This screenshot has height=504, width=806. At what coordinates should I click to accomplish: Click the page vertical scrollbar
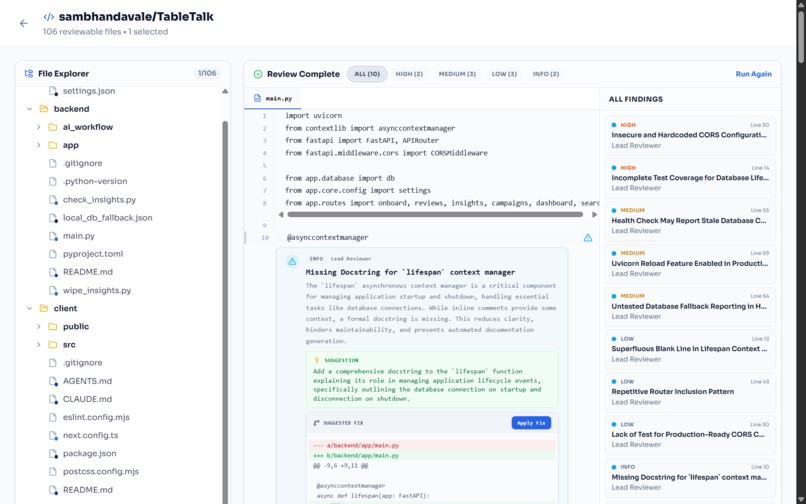pyautogui.click(x=801, y=36)
